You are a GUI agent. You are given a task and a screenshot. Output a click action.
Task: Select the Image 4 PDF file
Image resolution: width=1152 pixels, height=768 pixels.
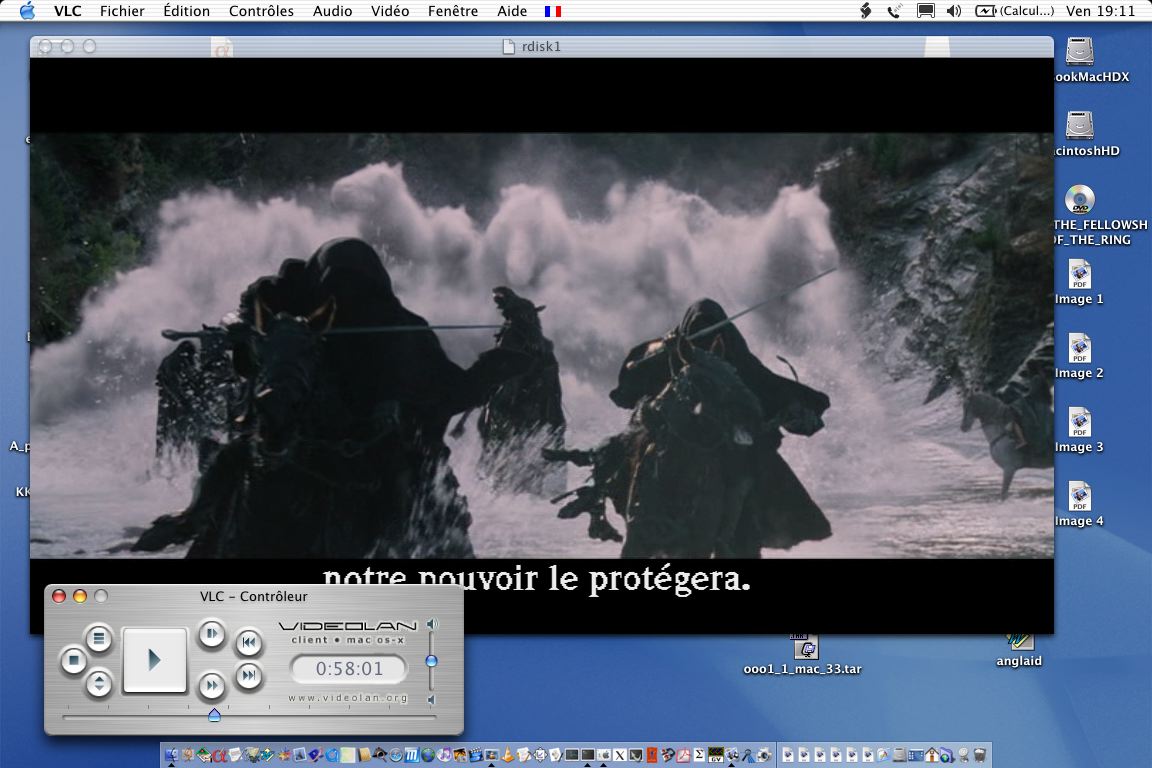(x=1080, y=496)
